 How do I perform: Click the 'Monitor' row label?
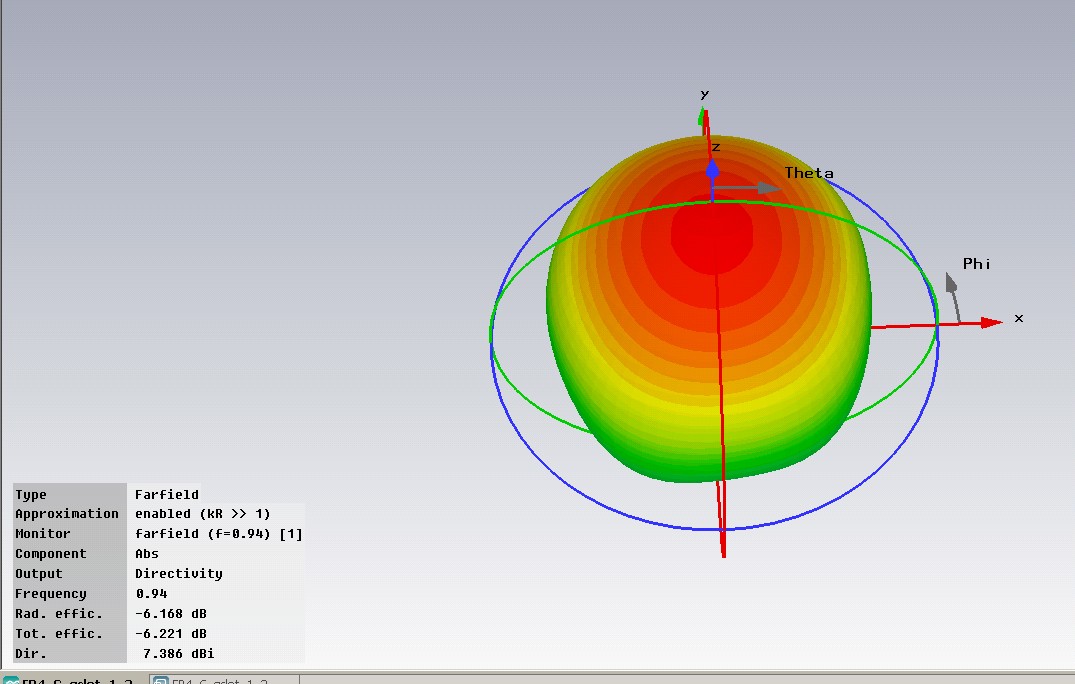pos(43,533)
